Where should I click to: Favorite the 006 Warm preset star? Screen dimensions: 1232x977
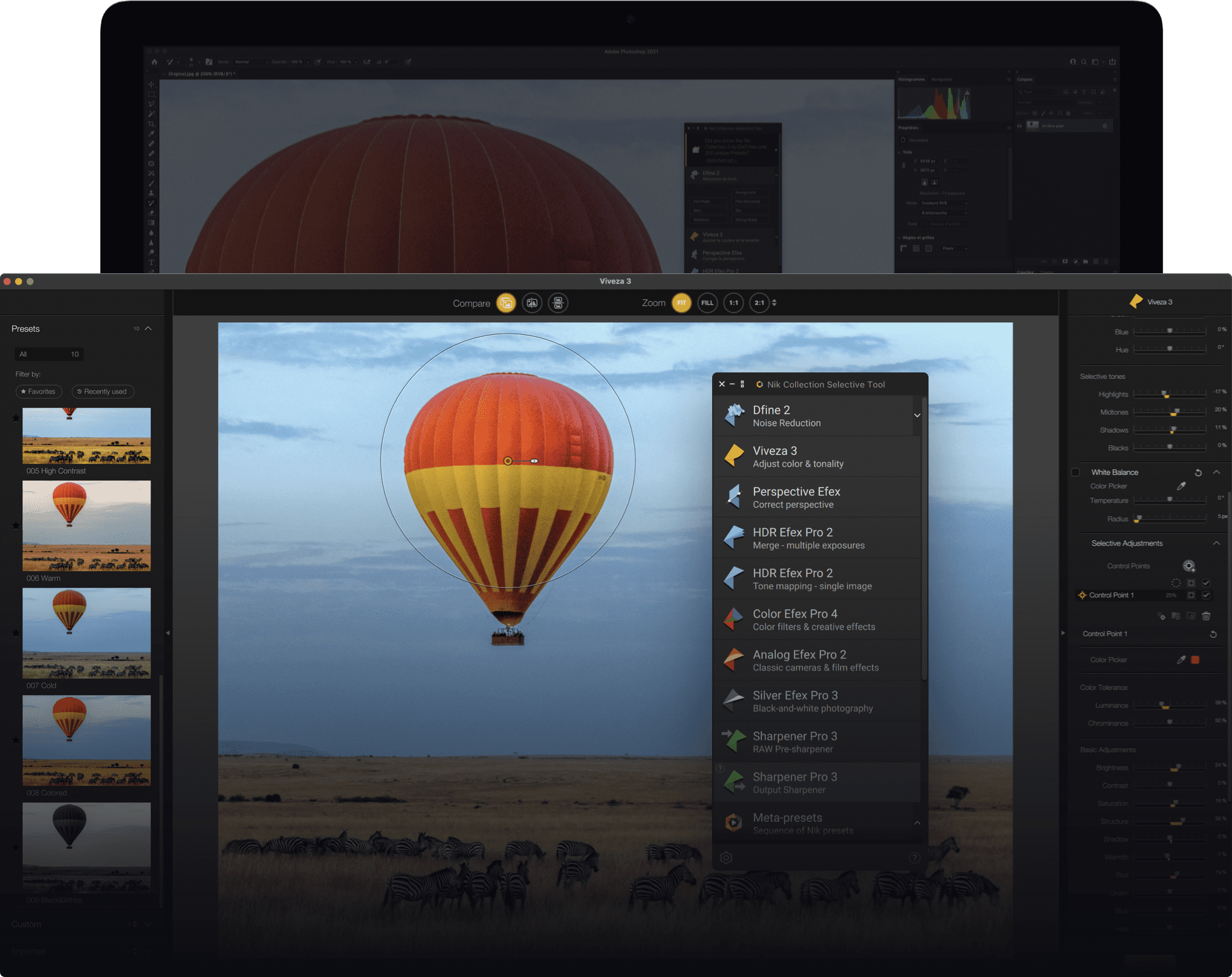16,525
